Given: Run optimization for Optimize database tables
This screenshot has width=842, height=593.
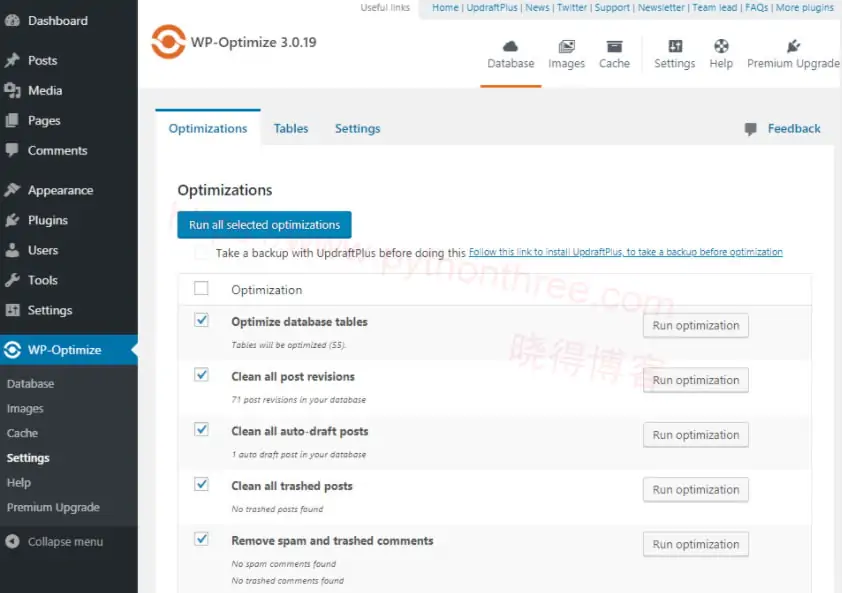Looking at the screenshot, I should (x=695, y=326).
